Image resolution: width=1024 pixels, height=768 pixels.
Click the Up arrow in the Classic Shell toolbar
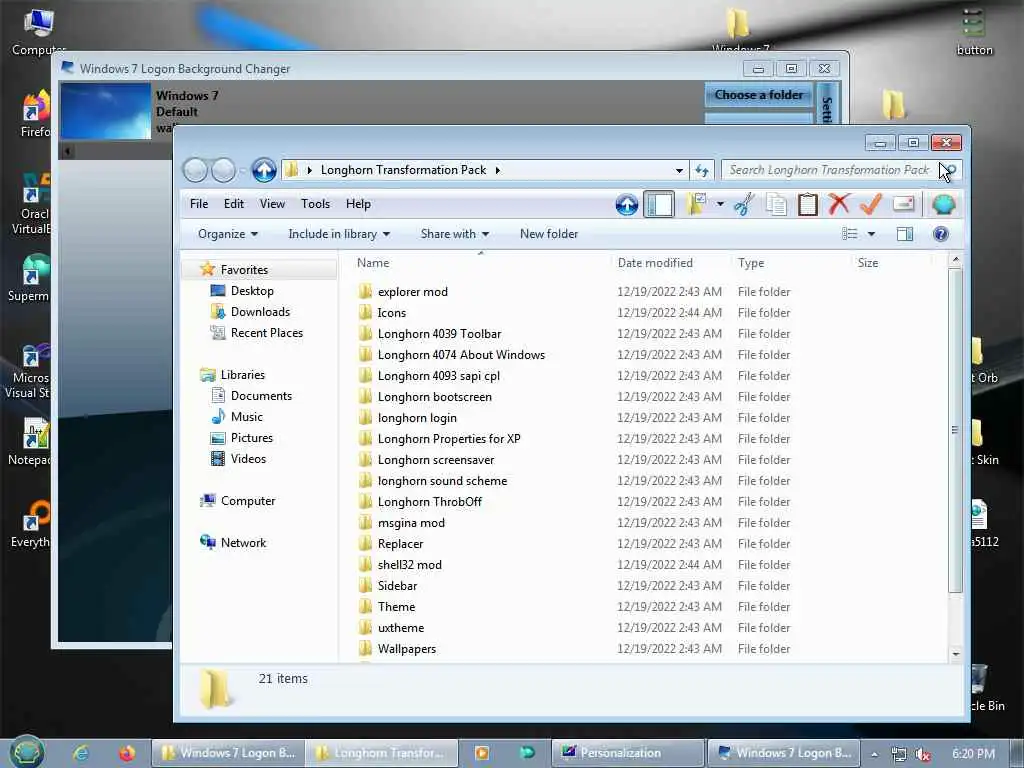pyautogui.click(x=626, y=204)
